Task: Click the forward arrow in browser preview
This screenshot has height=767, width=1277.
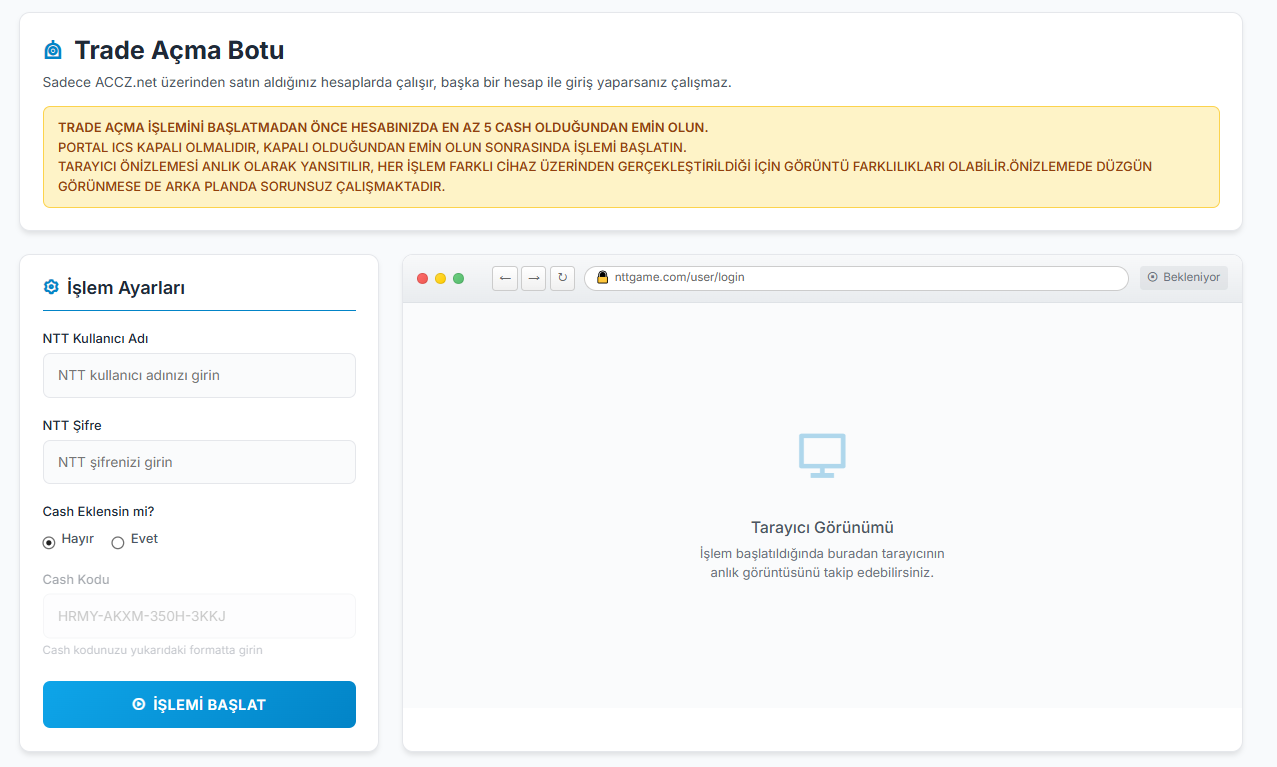Action: tap(534, 278)
